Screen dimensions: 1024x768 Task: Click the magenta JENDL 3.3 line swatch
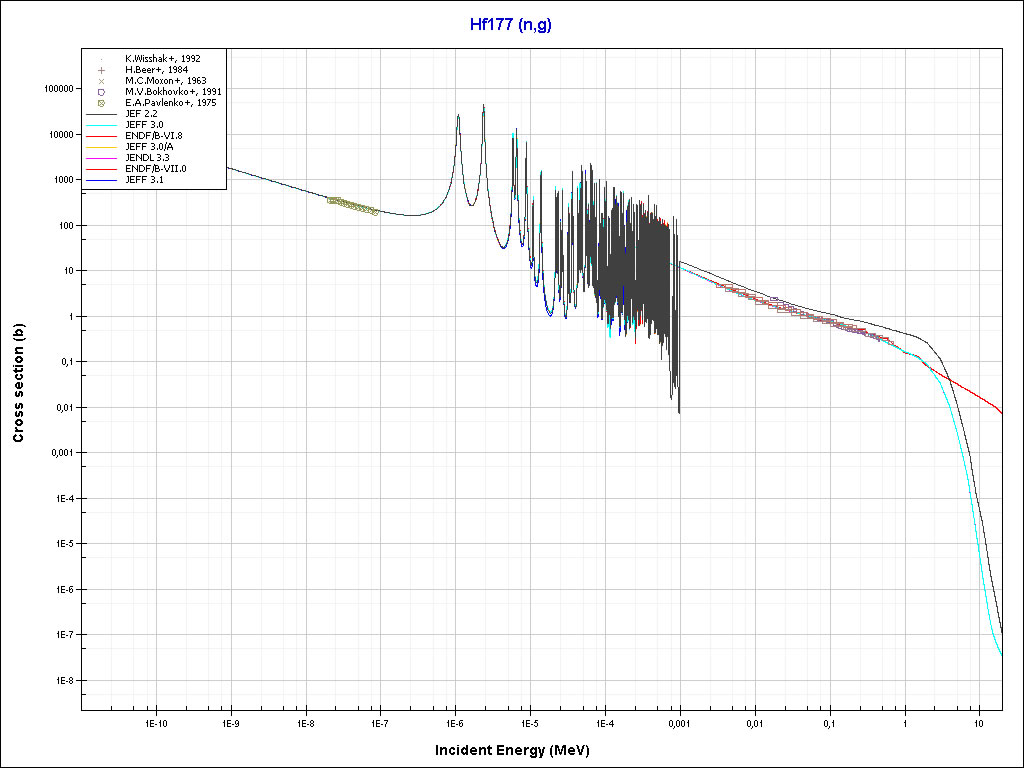pos(102,158)
